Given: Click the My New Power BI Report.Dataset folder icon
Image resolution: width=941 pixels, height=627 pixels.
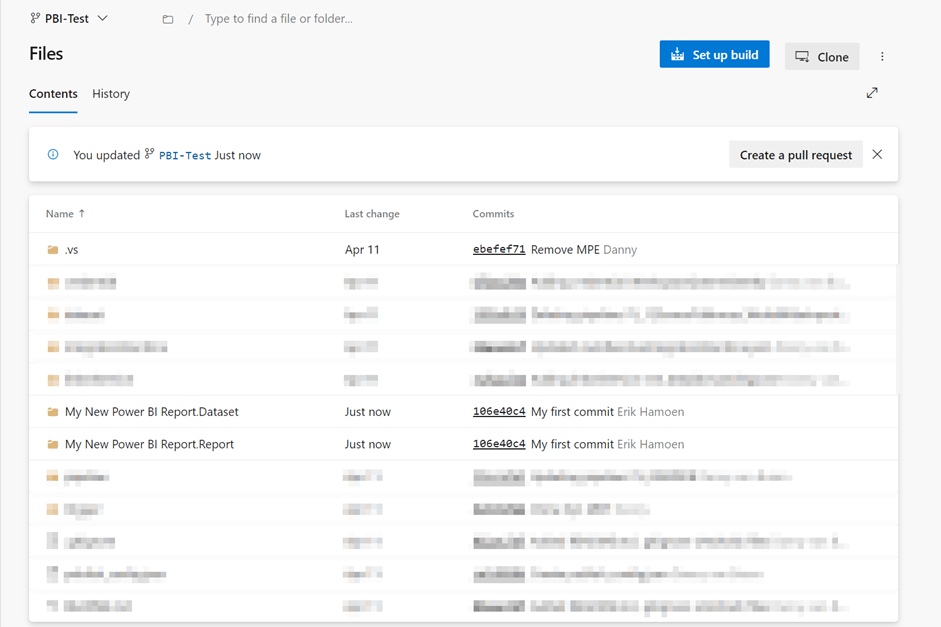Looking at the screenshot, I should (53, 412).
